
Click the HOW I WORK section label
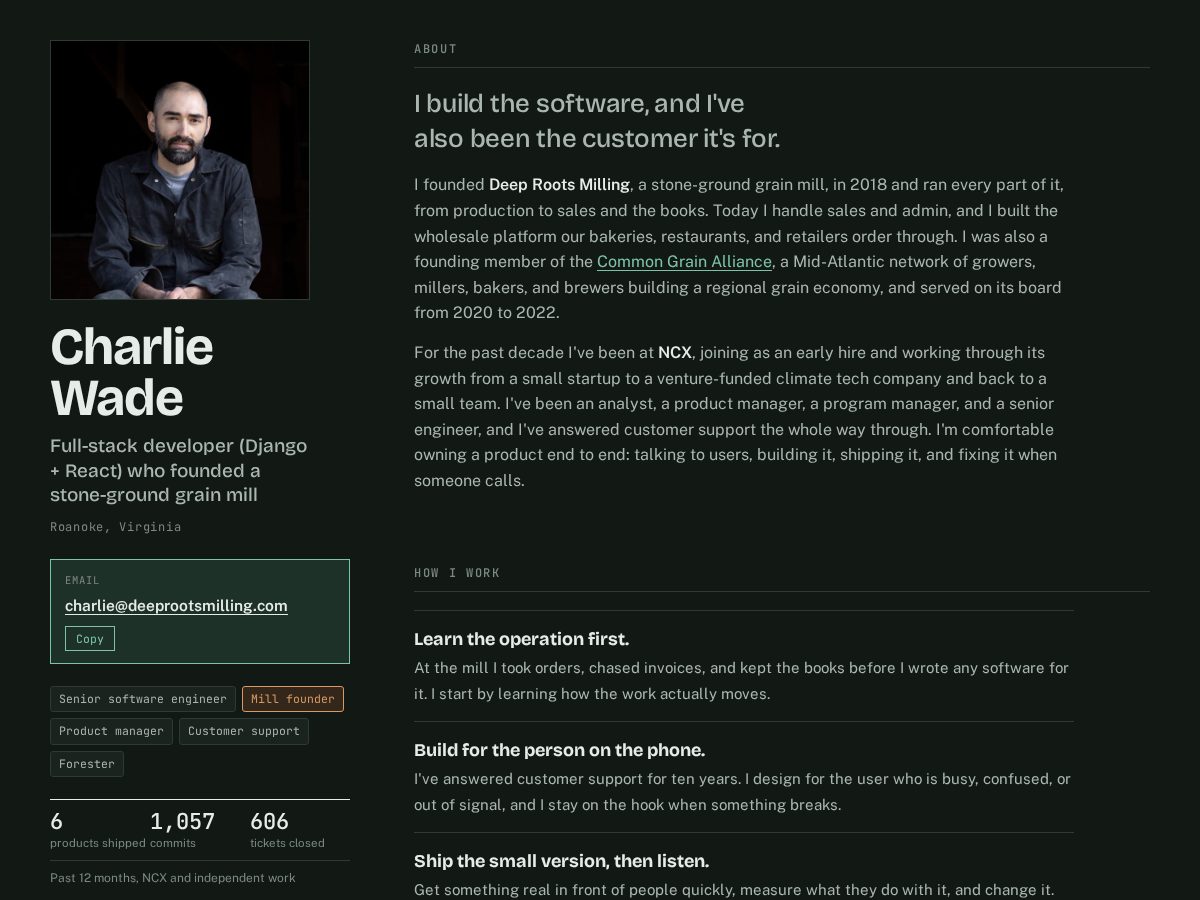coord(457,573)
